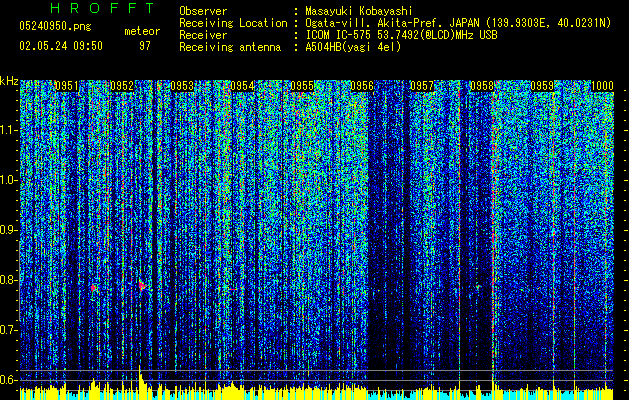This screenshot has width=629, height=400.
Task: Click the 0956 time marker
Action: pos(362,86)
